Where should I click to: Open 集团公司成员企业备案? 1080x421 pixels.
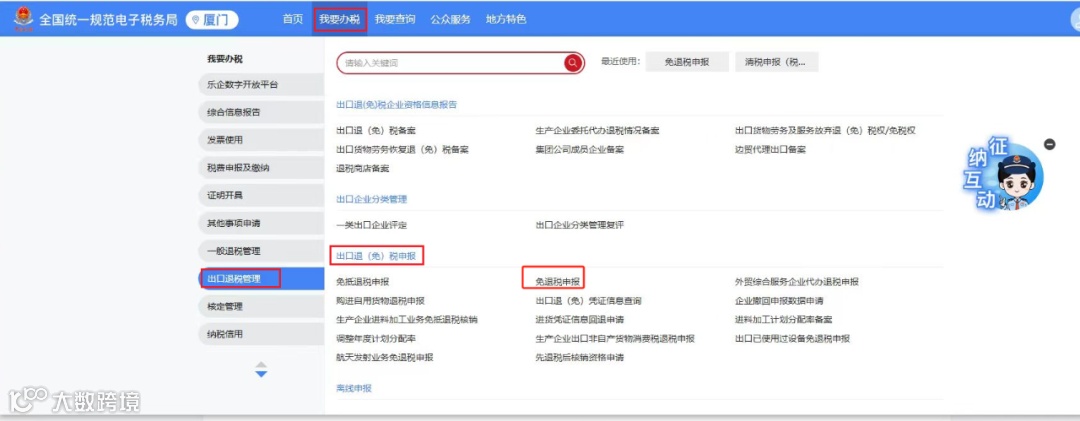pos(580,150)
